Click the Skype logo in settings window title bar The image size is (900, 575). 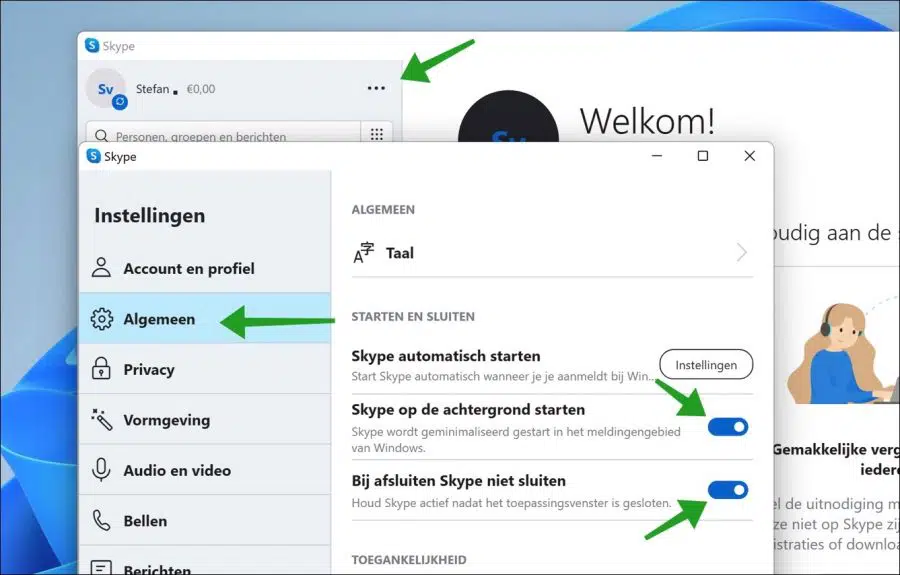point(93,156)
